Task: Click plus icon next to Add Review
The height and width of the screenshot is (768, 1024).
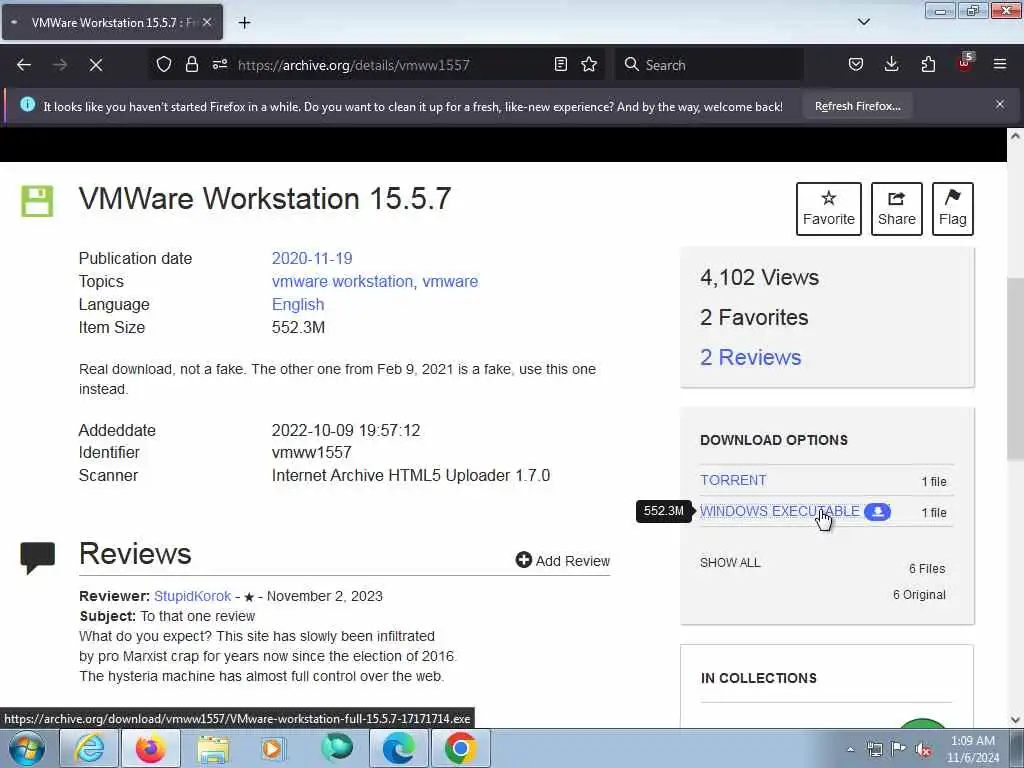Action: [524, 560]
